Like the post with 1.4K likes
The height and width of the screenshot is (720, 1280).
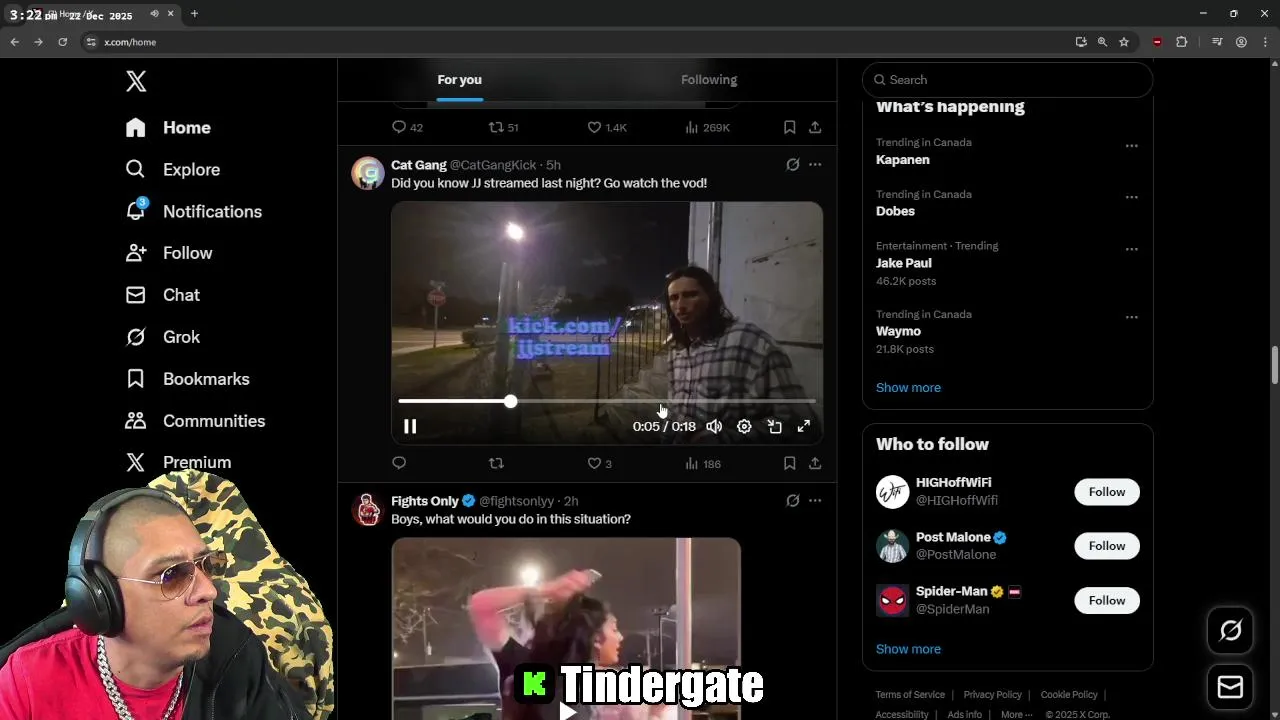pyautogui.click(x=594, y=127)
